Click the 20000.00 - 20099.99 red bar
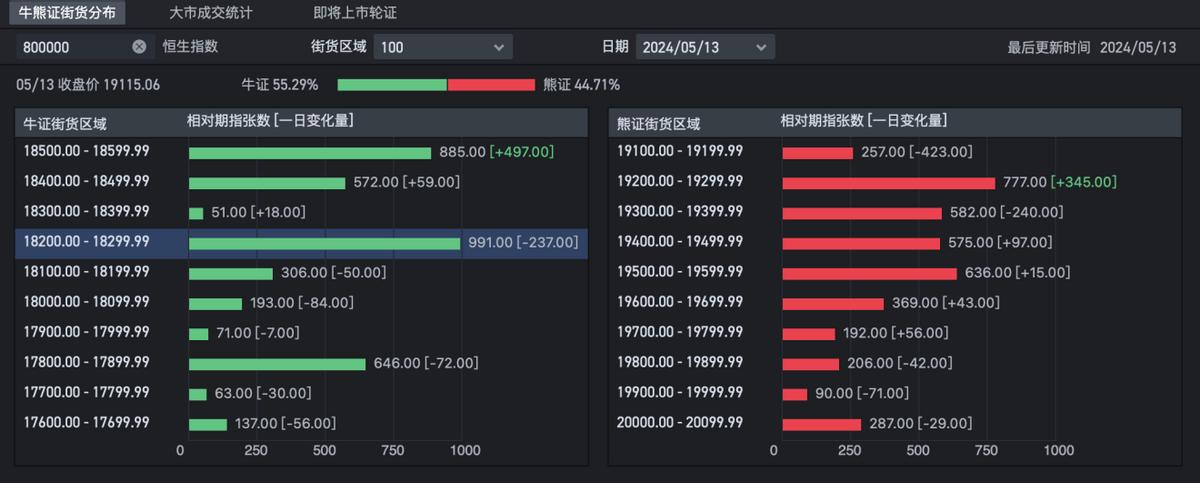 821,424
